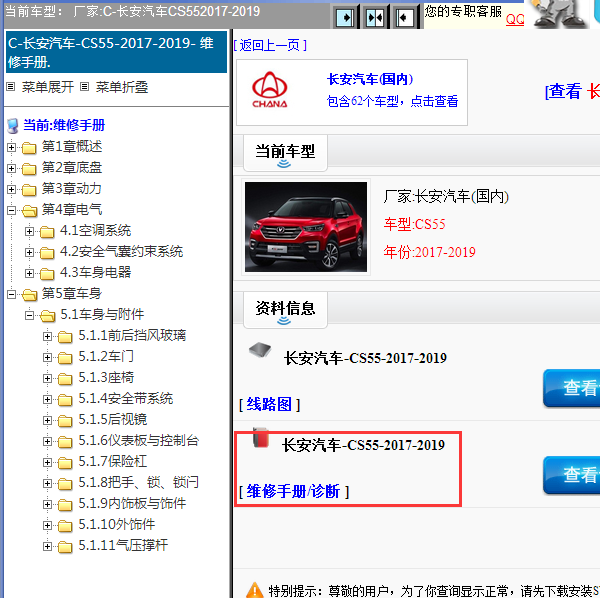
Task: Click the text 厂家:长安汽车(国内)
Action: [446, 197]
